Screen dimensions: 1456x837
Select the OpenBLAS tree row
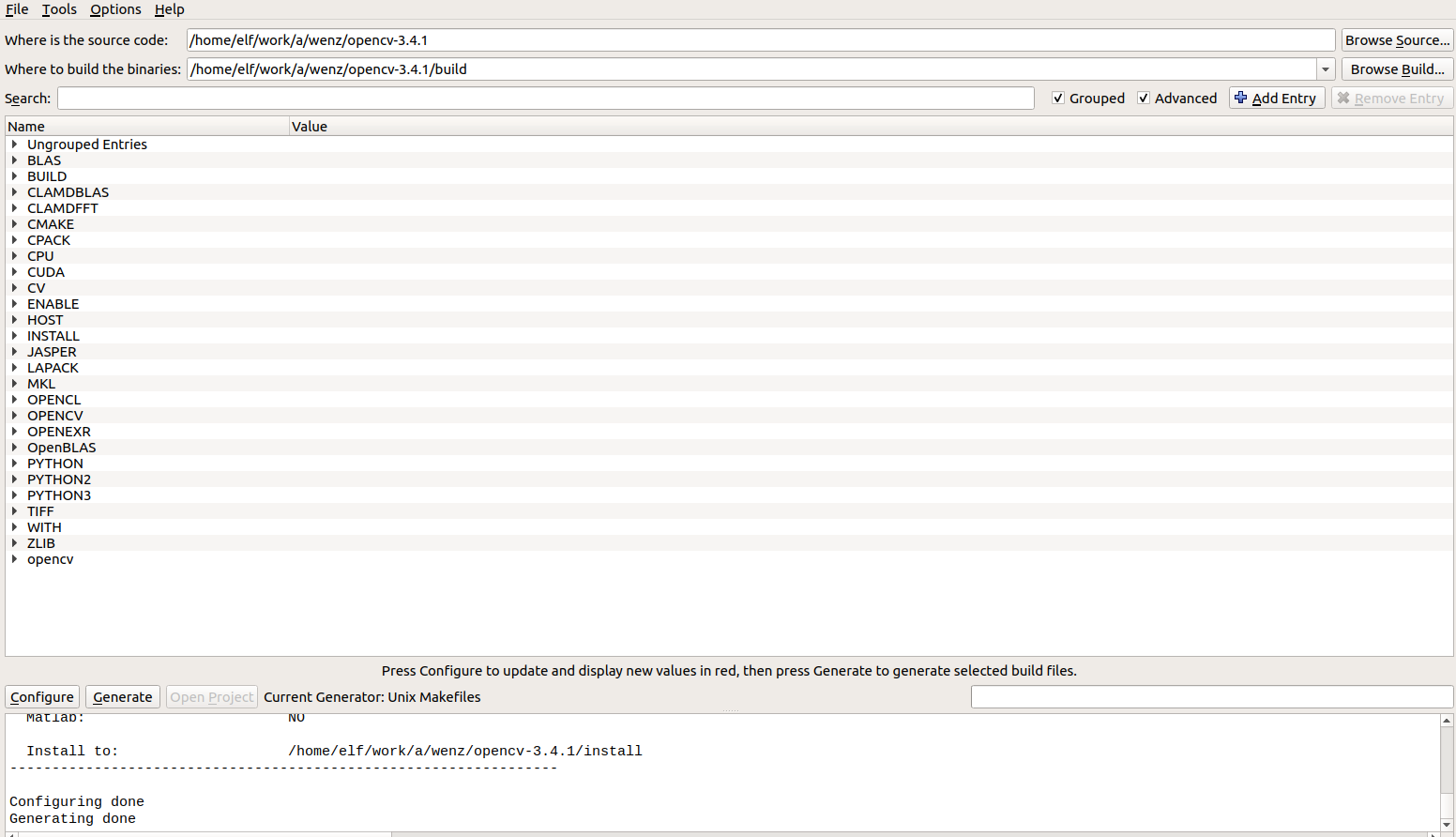(x=729, y=448)
